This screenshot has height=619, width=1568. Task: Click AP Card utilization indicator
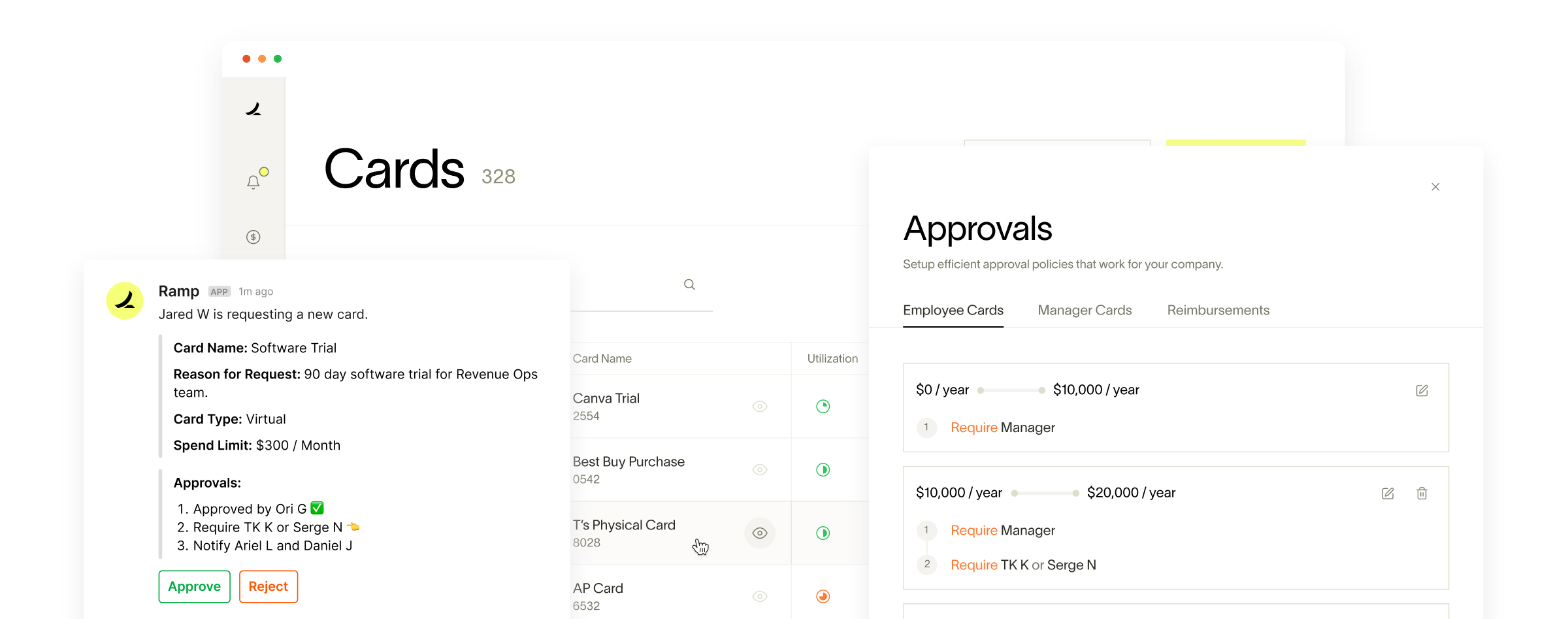click(823, 596)
